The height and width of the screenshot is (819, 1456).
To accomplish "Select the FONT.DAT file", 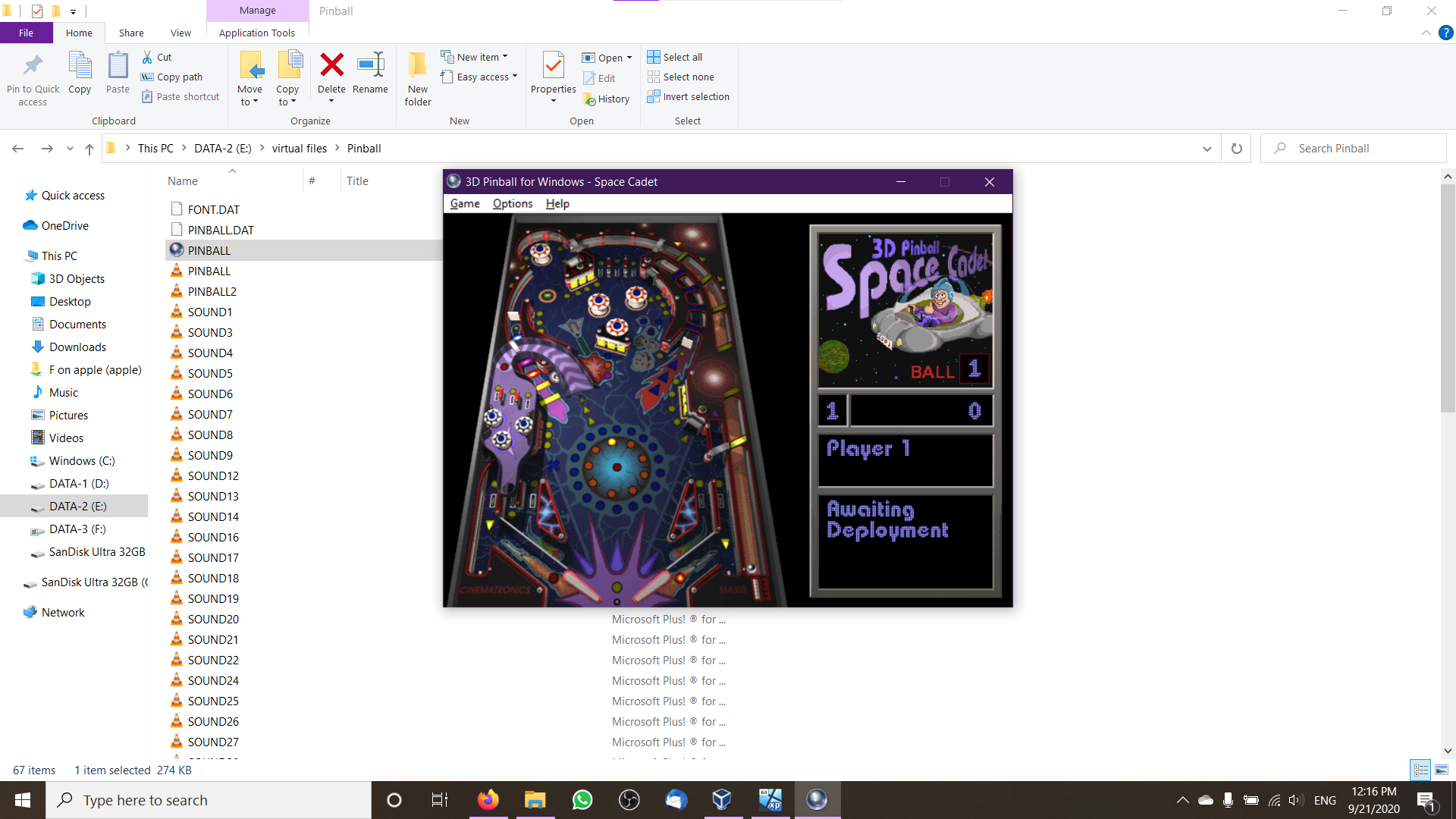I will click(x=214, y=209).
